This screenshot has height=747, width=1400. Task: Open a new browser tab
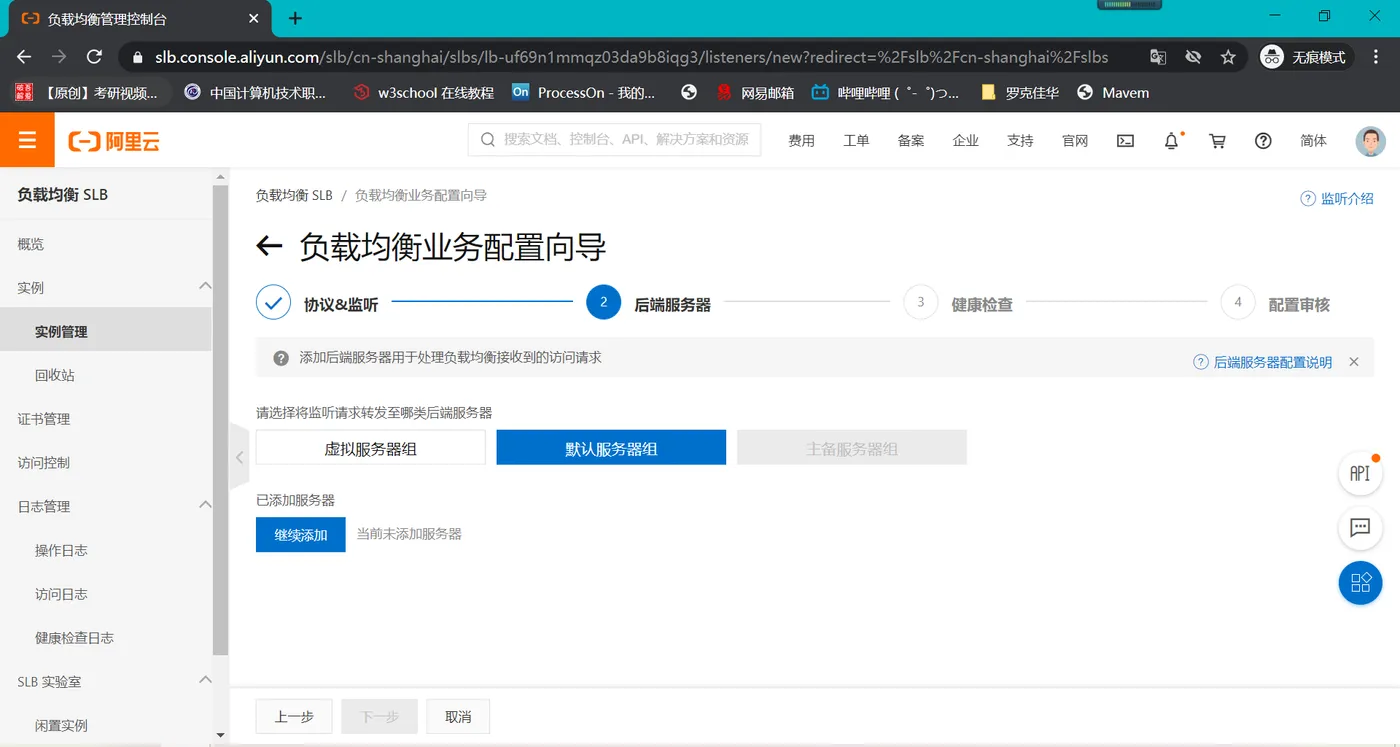coord(295,18)
